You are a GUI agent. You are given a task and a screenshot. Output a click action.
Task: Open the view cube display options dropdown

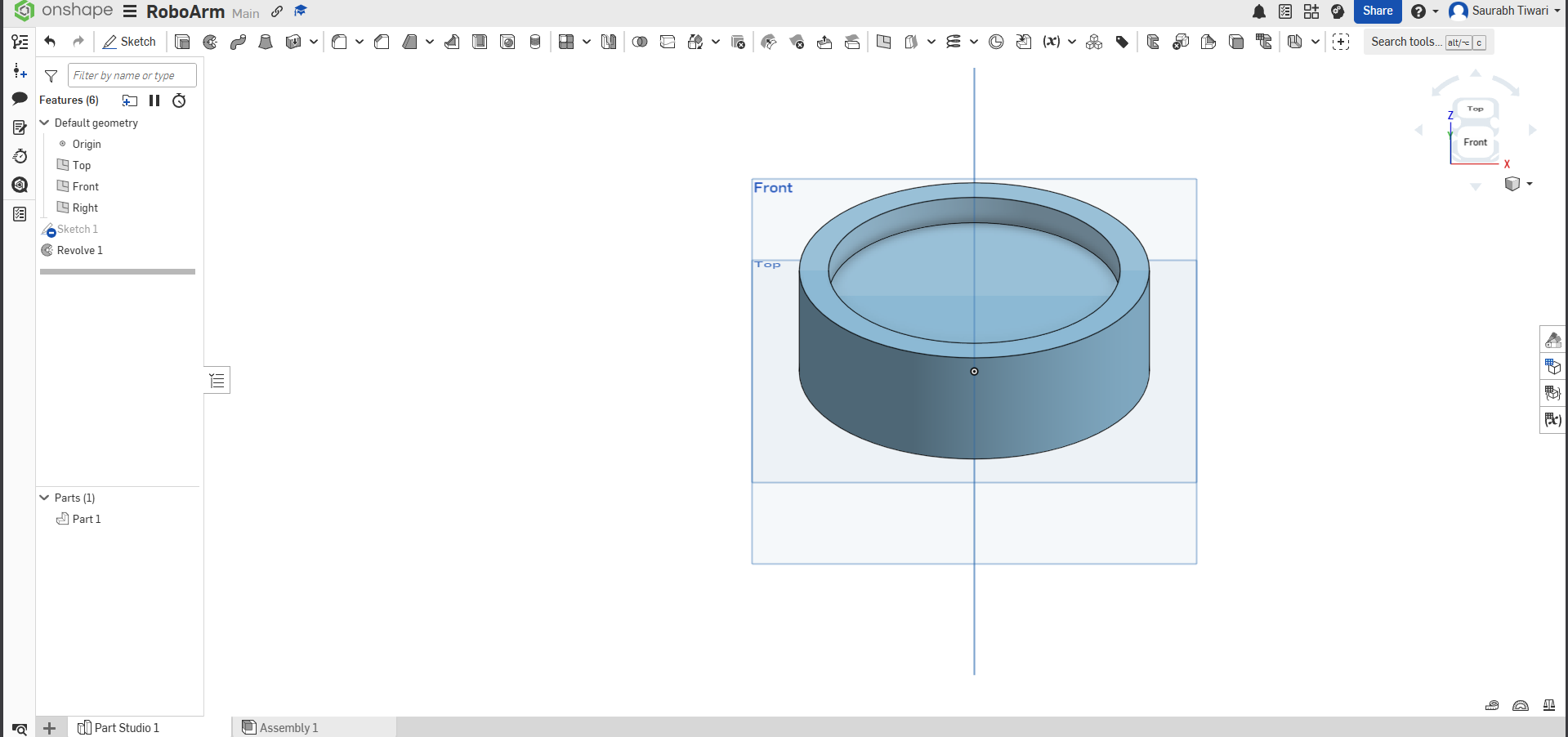tap(1530, 184)
